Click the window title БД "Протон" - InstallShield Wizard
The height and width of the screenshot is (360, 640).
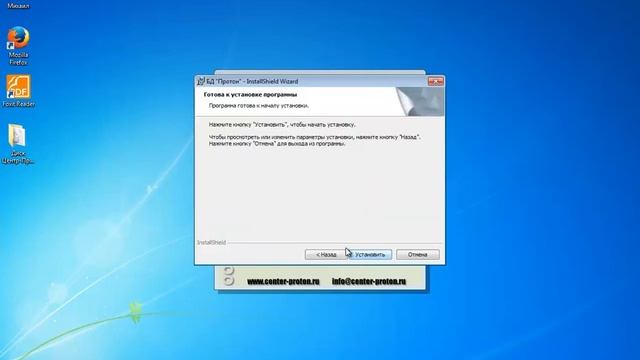[x=252, y=81]
